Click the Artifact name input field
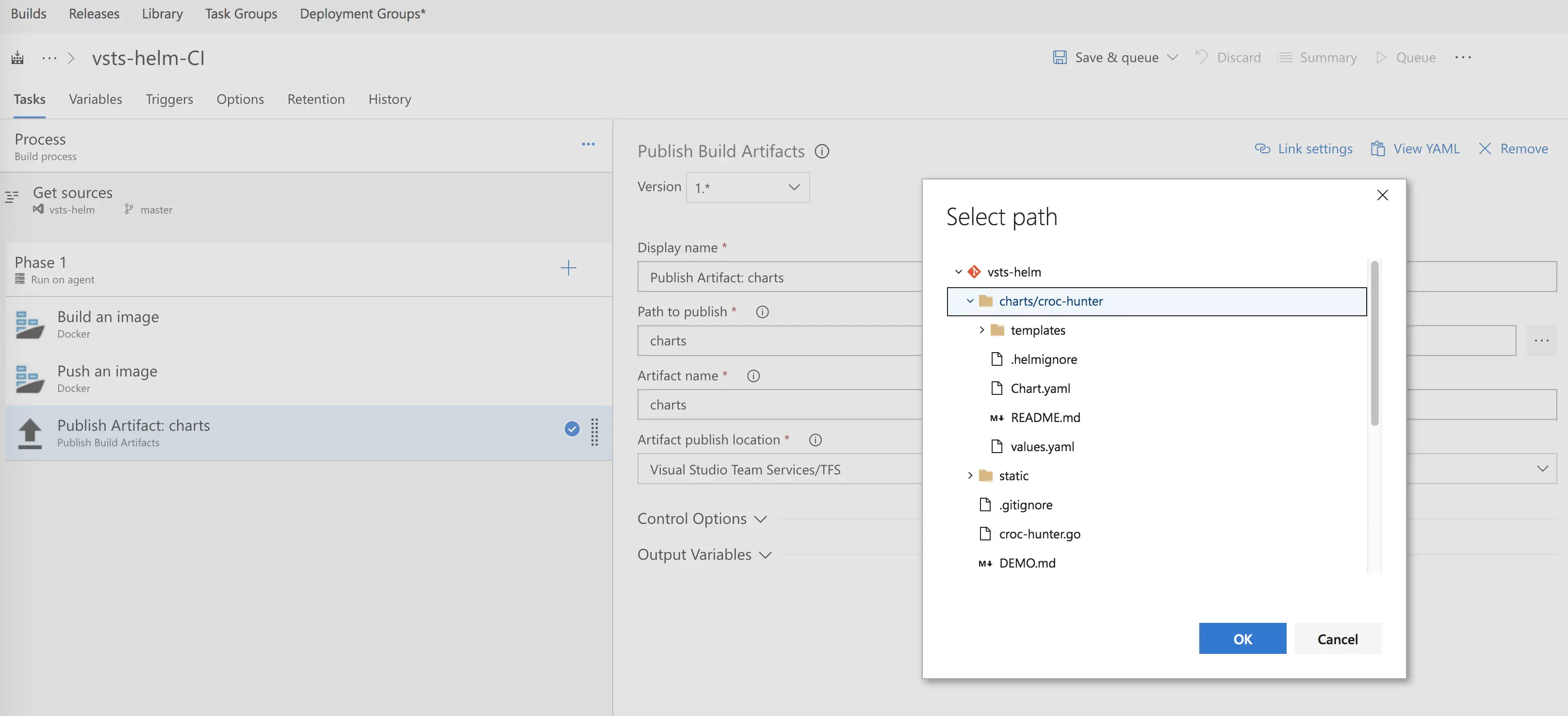Viewport: 1568px width, 716px height. click(1097, 405)
